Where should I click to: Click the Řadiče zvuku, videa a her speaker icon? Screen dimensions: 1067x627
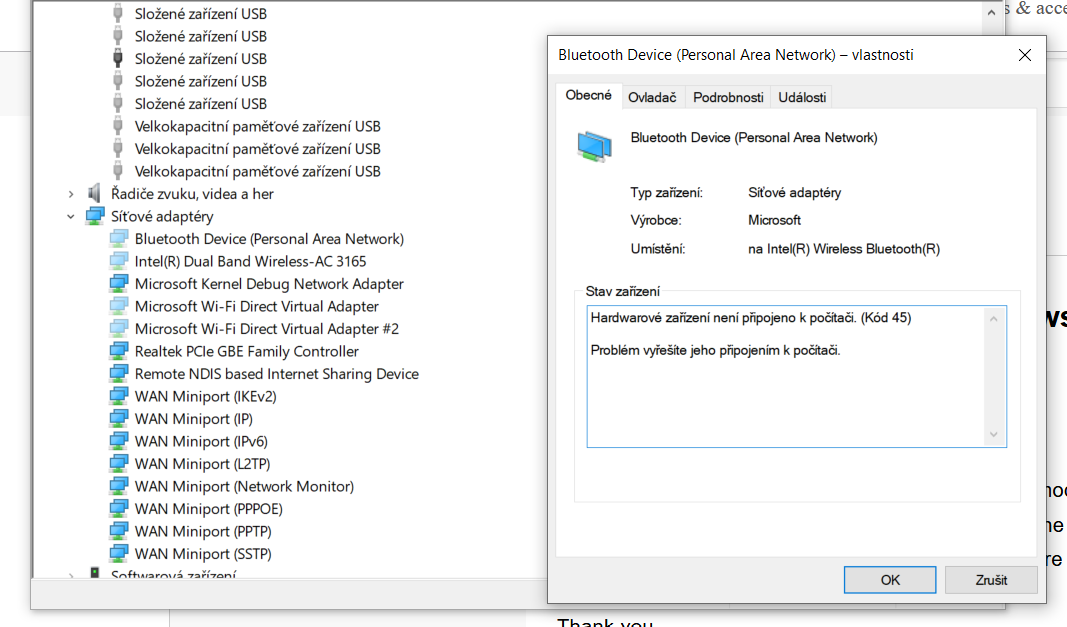[x=95, y=194]
